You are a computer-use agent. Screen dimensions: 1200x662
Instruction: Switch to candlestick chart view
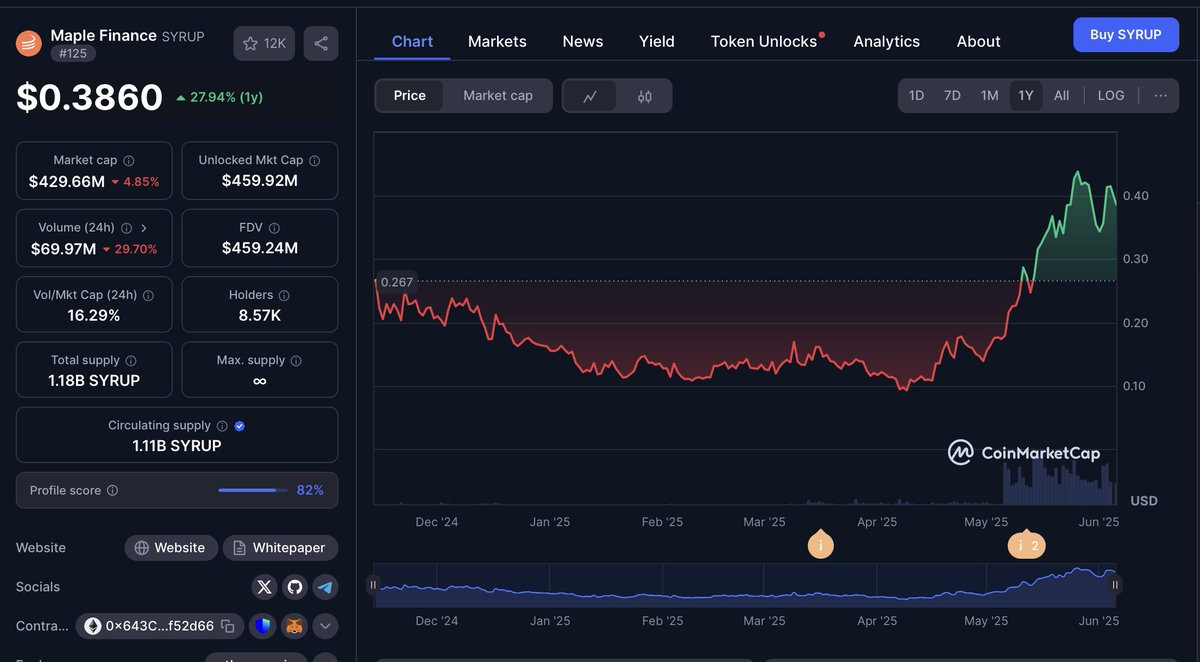point(644,96)
